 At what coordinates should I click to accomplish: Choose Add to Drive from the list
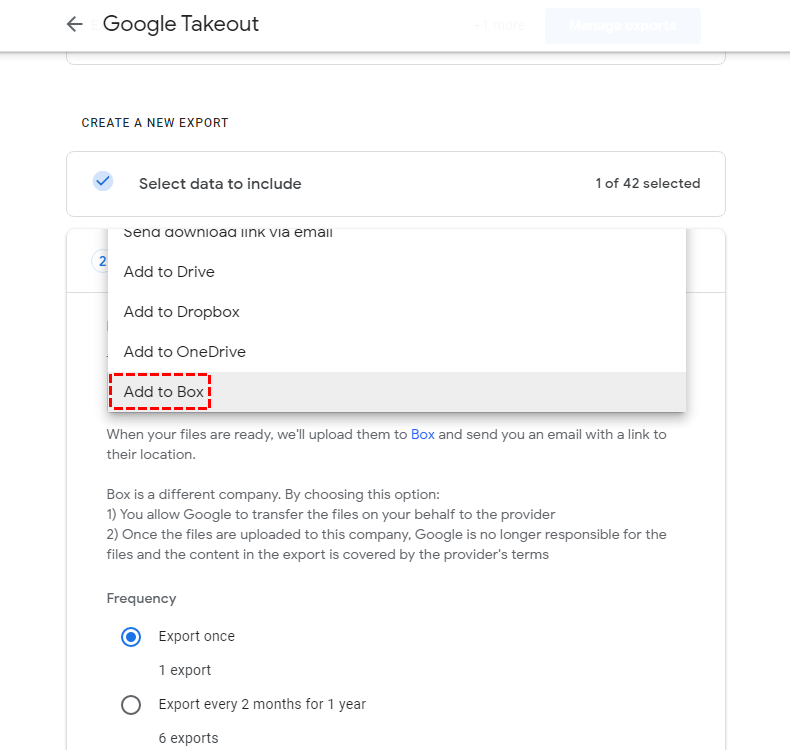pos(169,272)
